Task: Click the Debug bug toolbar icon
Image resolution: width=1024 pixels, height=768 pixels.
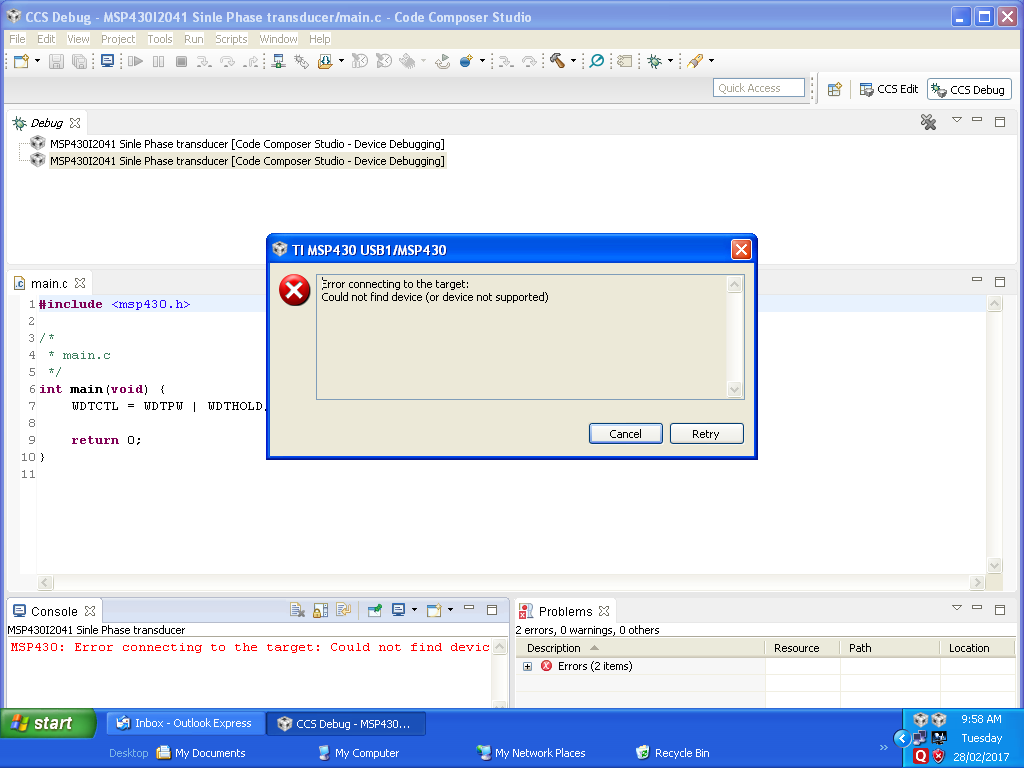Action: (654, 61)
